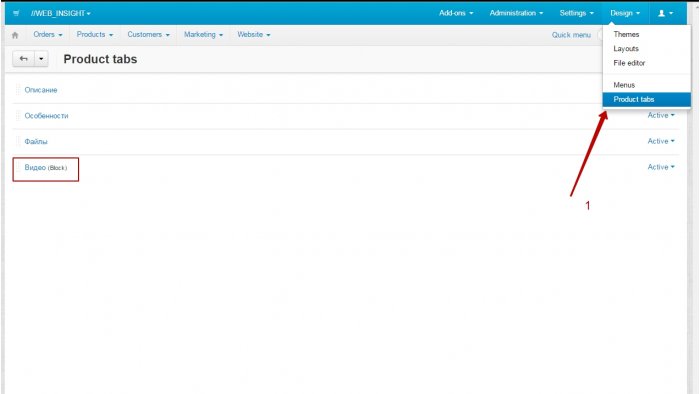This screenshot has width=700, height=394.
Task: Open the Add-ons menu
Action: coord(456,13)
